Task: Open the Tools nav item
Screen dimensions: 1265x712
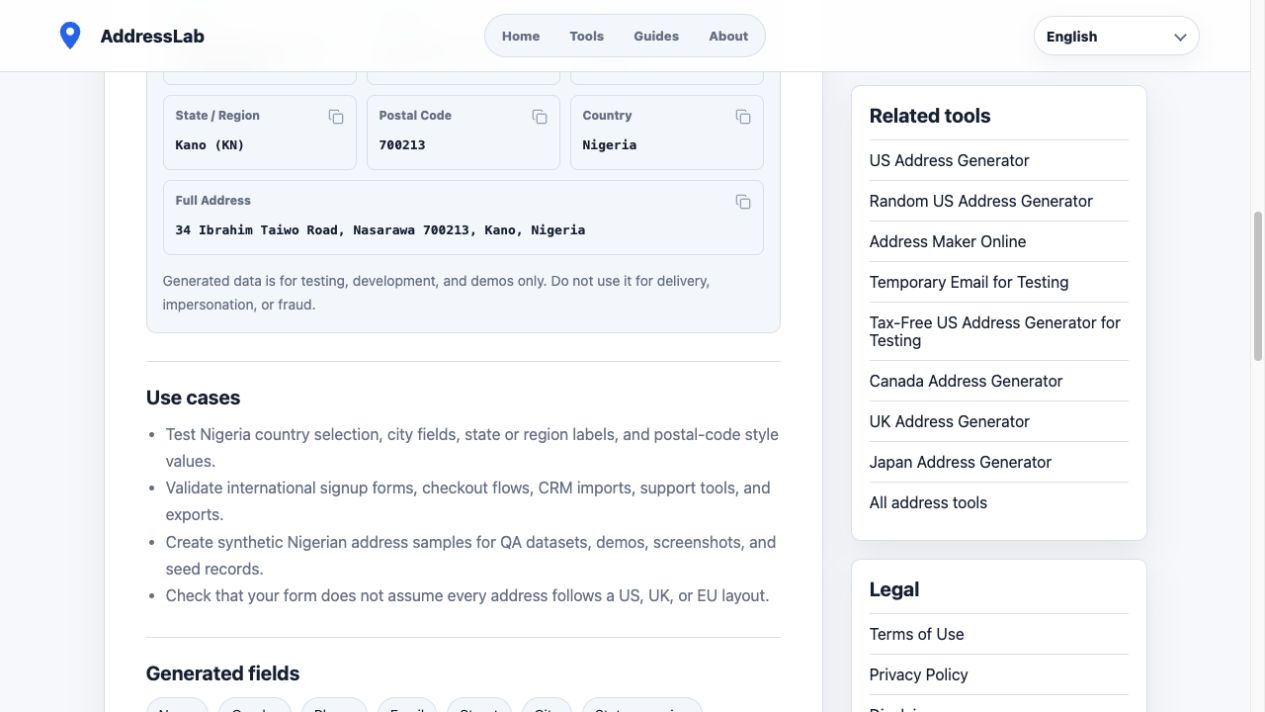Action: tap(587, 36)
